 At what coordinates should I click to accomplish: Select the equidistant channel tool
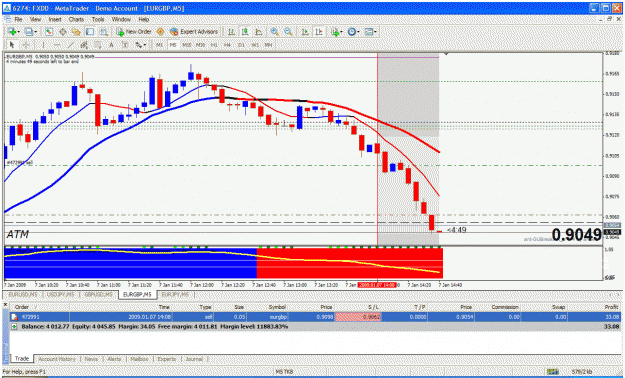(x=84, y=45)
